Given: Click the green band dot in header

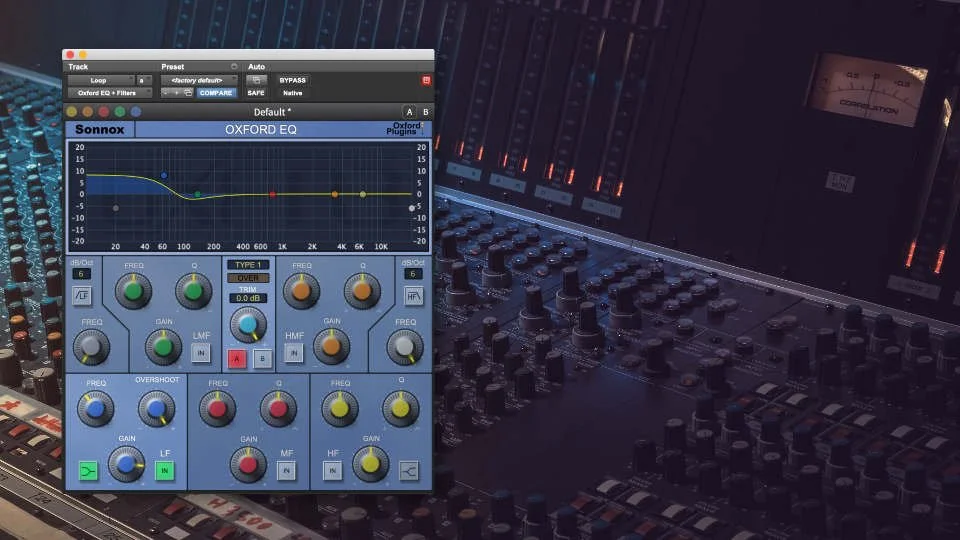Looking at the screenshot, I should [120, 111].
